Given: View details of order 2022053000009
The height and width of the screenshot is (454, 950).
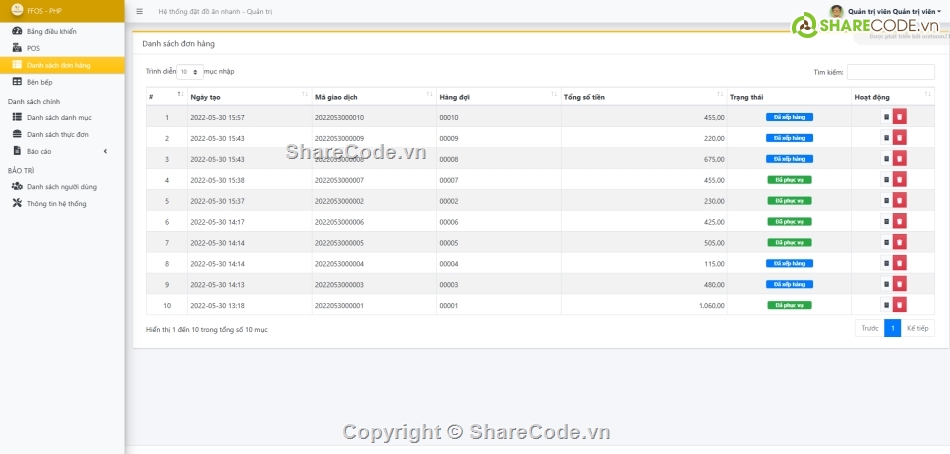Looking at the screenshot, I should pos(885,138).
